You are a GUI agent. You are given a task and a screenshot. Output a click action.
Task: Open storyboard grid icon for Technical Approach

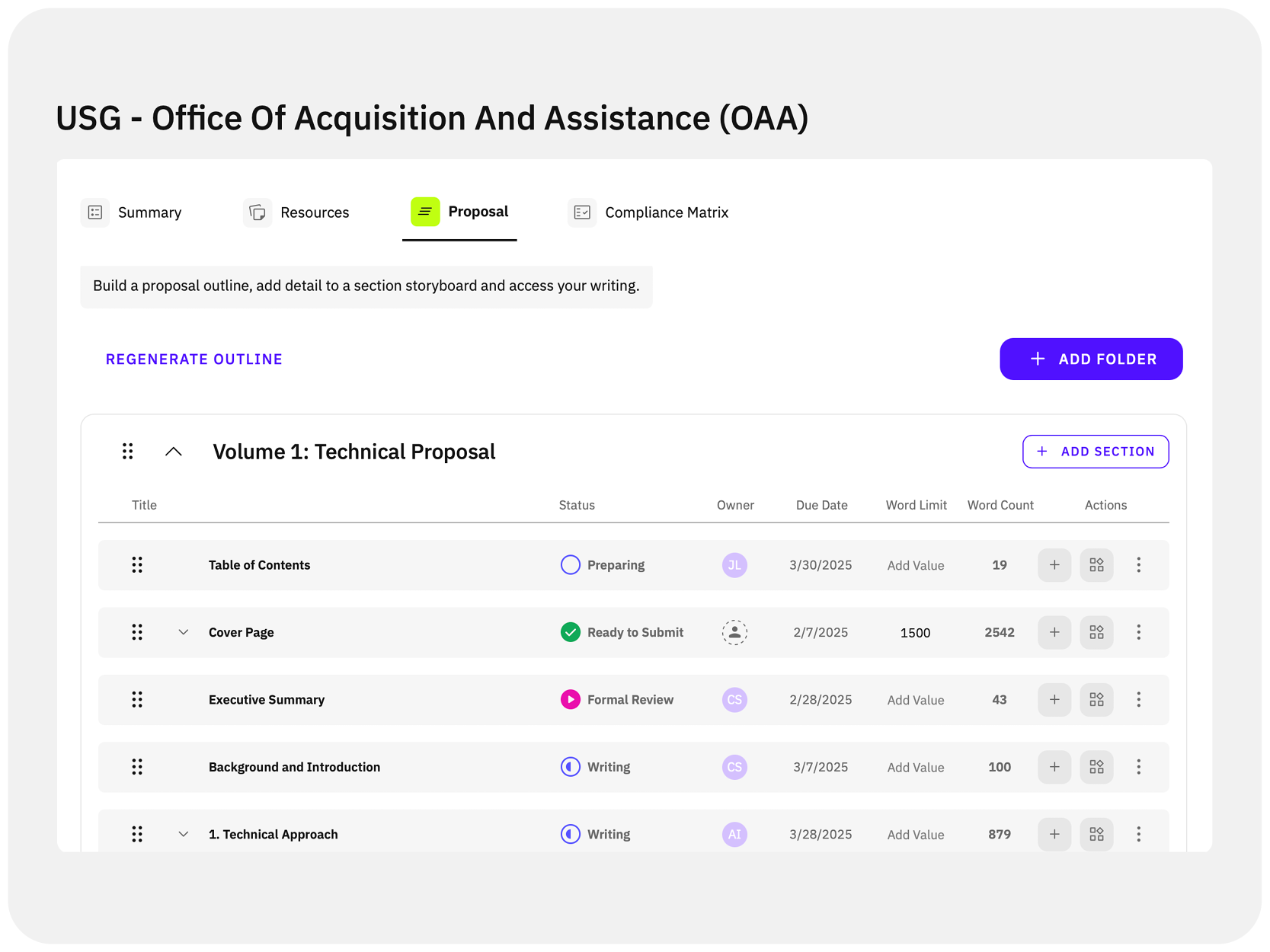[x=1096, y=834]
